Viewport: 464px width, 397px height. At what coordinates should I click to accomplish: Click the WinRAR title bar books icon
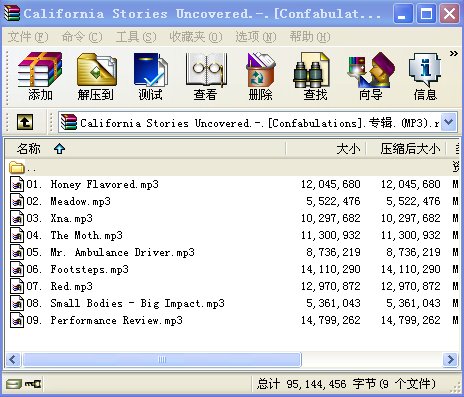coord(12,13)
